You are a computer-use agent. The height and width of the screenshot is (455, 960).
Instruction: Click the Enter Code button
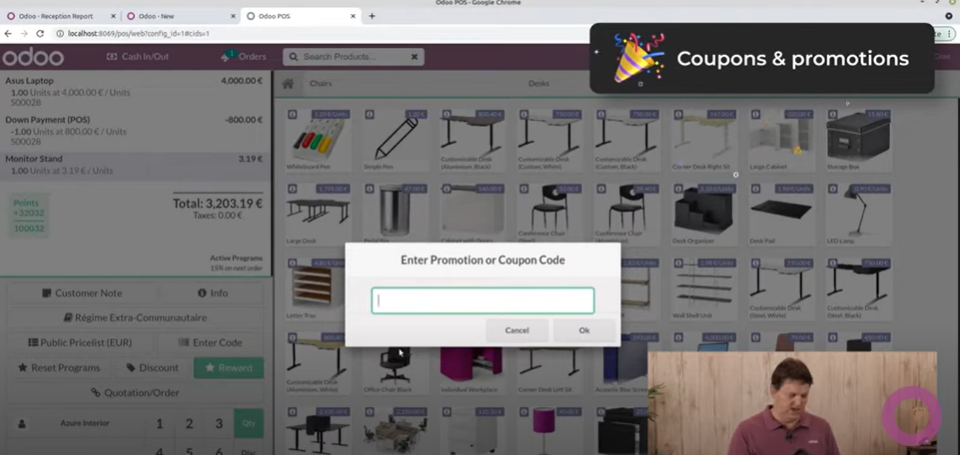tap(211, 343)
